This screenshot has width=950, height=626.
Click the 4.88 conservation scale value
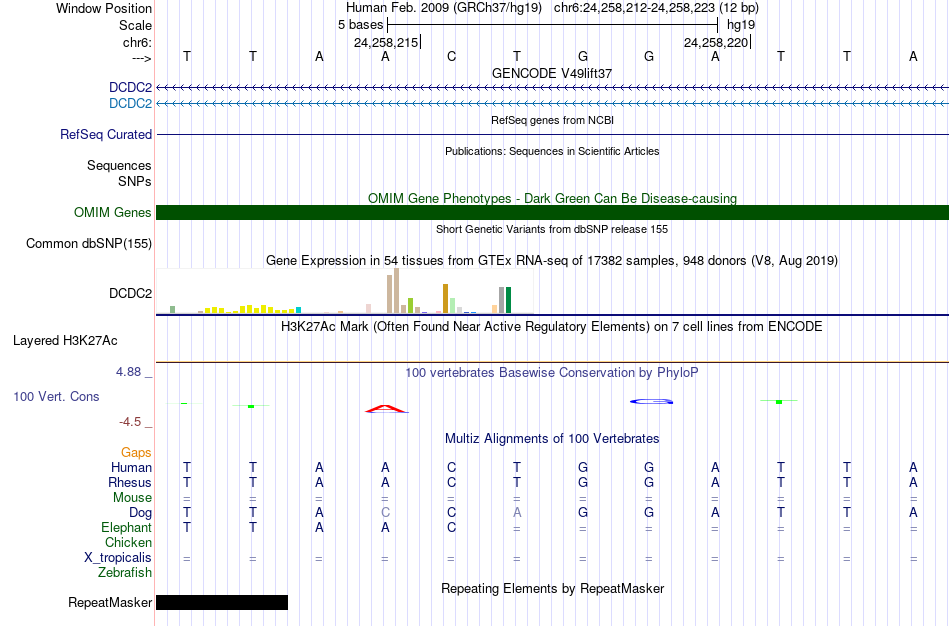(x=128, y=372)
